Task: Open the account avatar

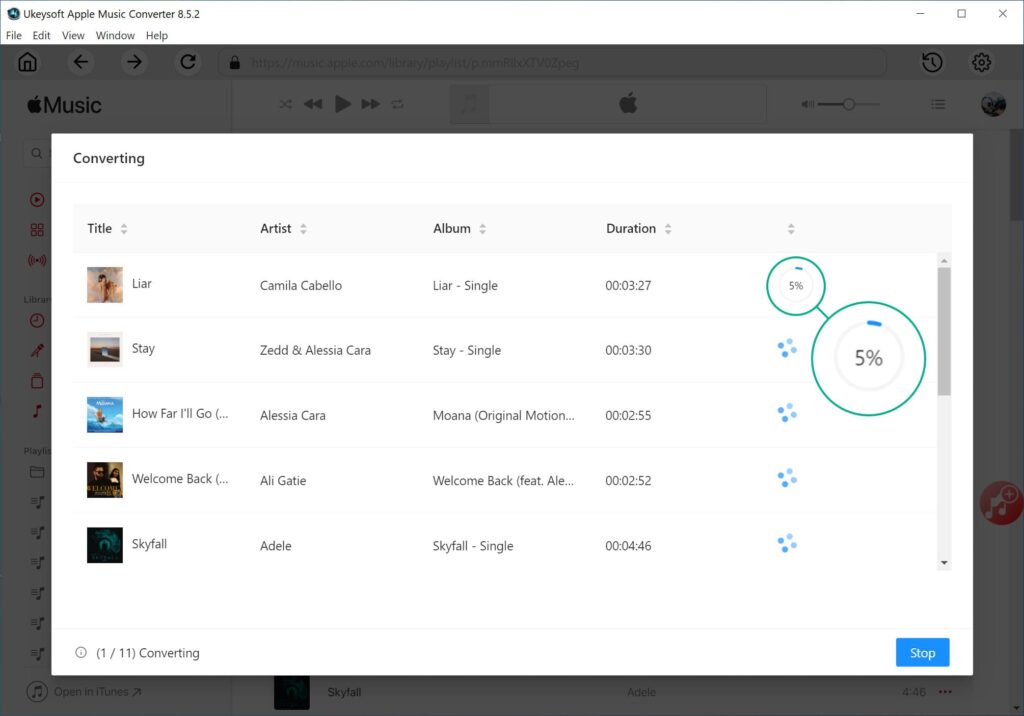Action: 993,105
